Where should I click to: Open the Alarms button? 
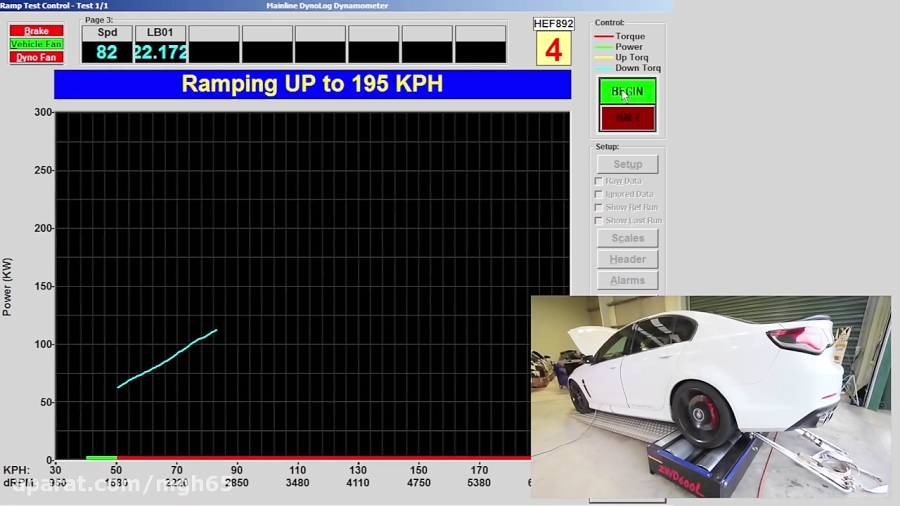coord(627,281)
